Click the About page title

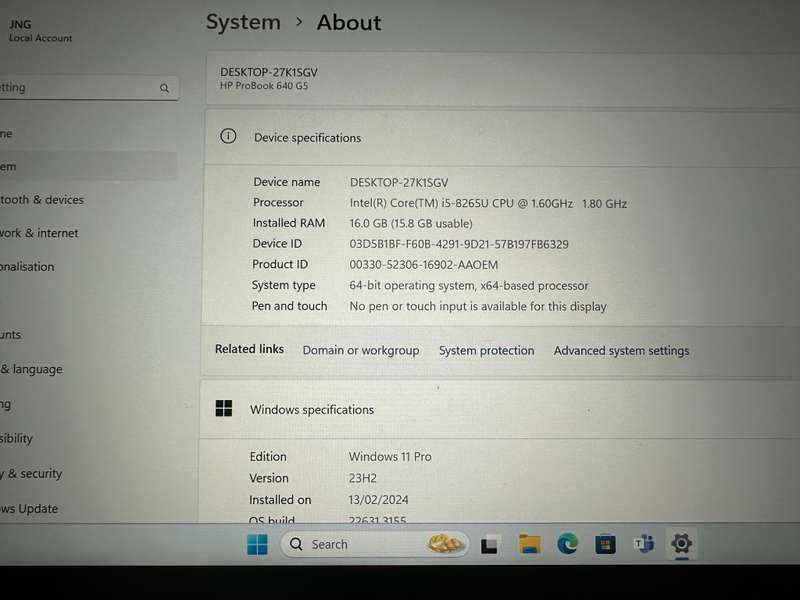[349, 22]
